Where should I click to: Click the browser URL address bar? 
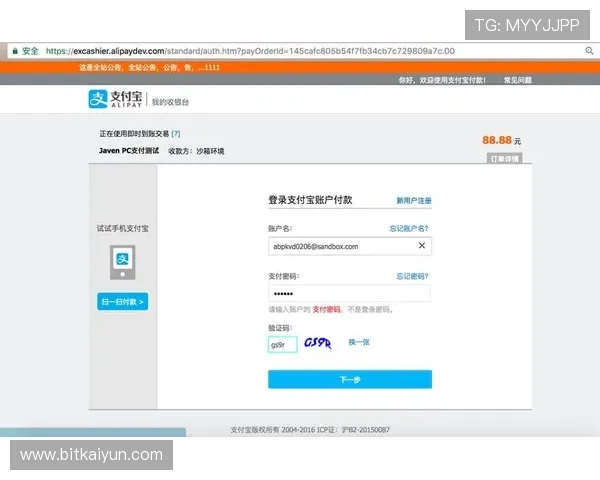pyautogui.click(x=298, y=51)
